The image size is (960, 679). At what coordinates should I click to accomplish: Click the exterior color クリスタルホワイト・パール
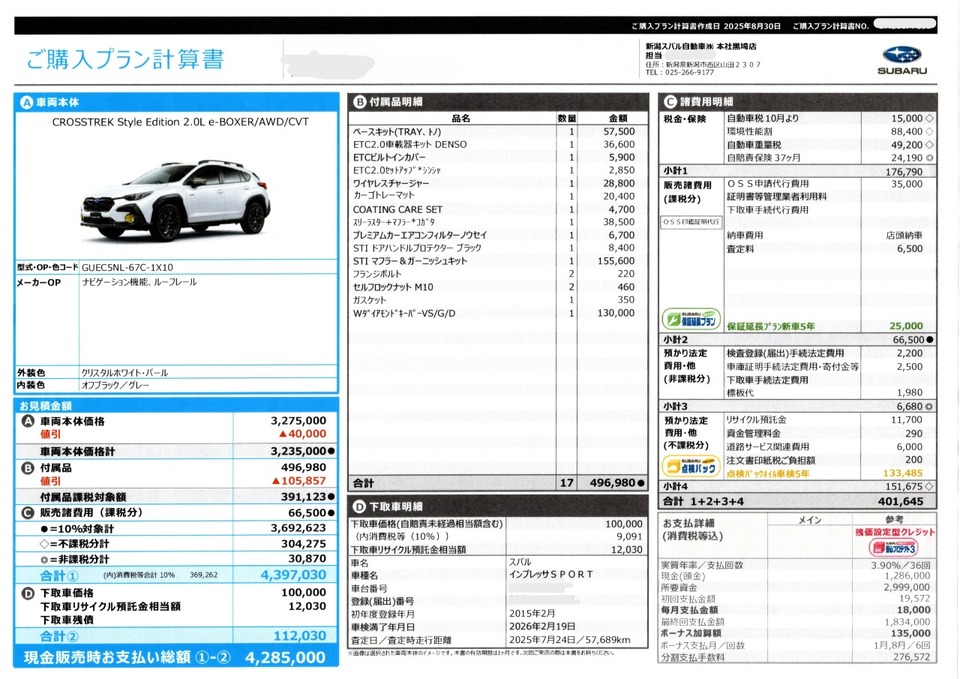click(x=124, y=372)
